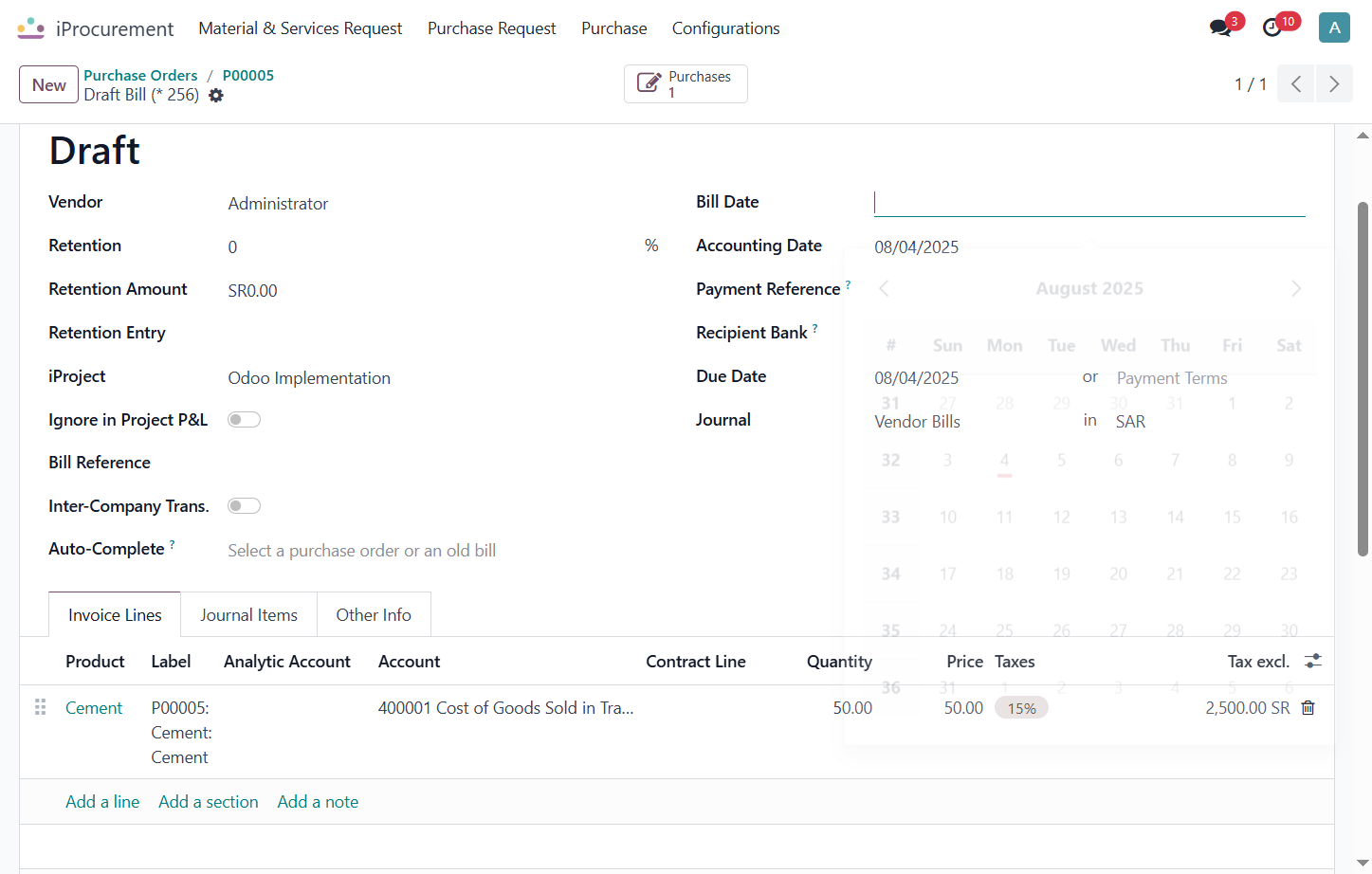
Task: Open the SAR currency dropdown
Action: coord(1210,422)
